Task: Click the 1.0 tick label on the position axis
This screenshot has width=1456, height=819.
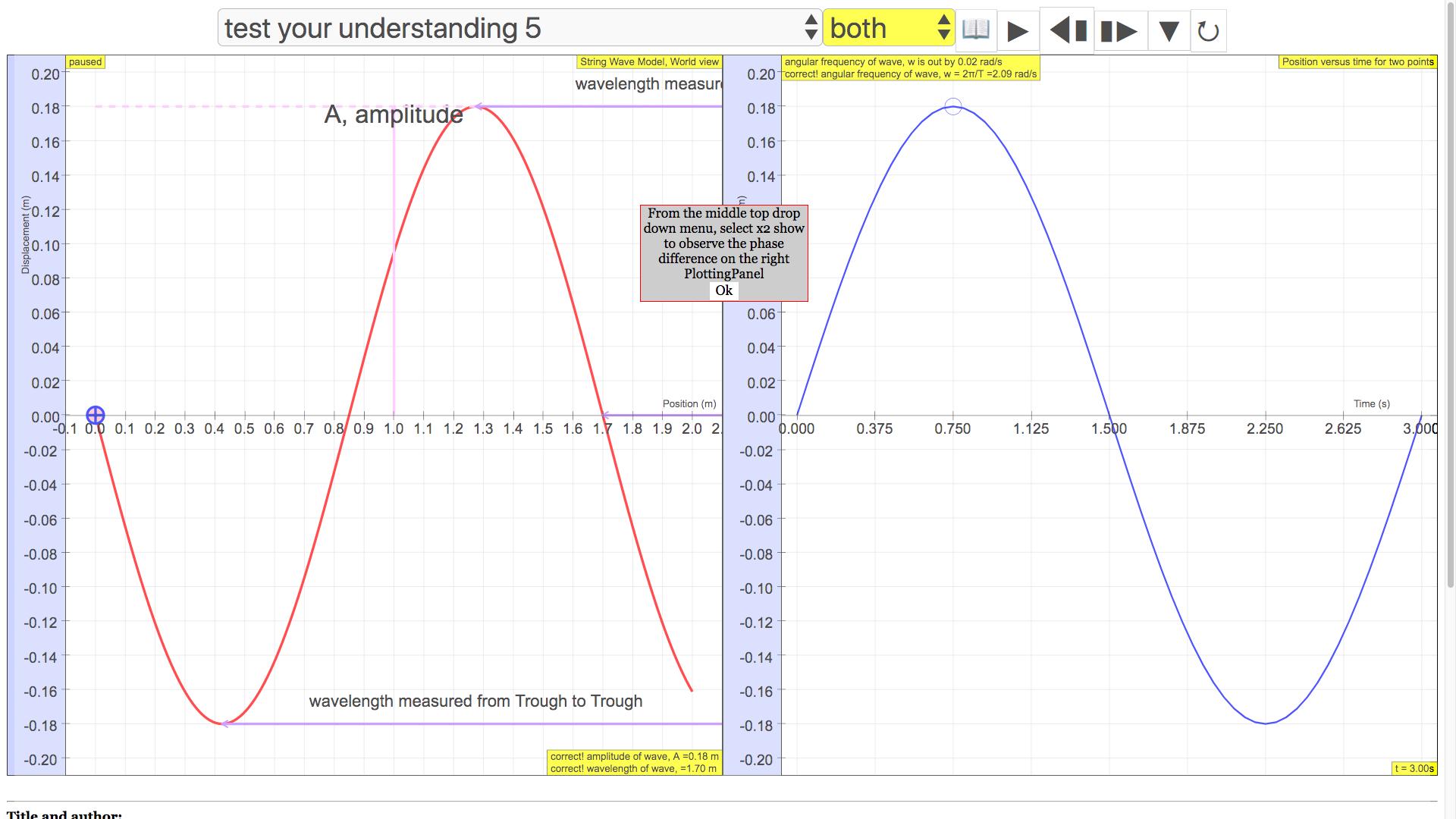Action: [394, 428]
